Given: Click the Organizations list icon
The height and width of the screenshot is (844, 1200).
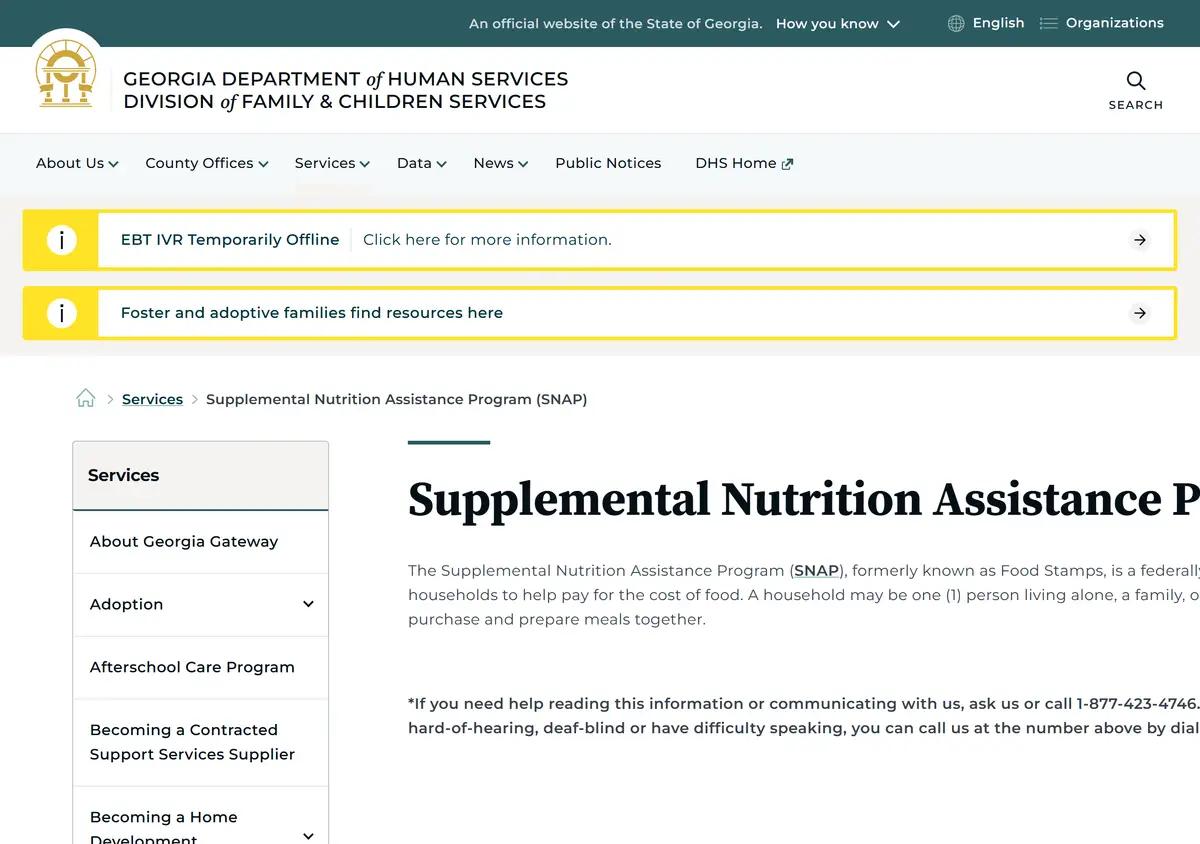Looking at the screenshot, I should (x=1048, y=23).
